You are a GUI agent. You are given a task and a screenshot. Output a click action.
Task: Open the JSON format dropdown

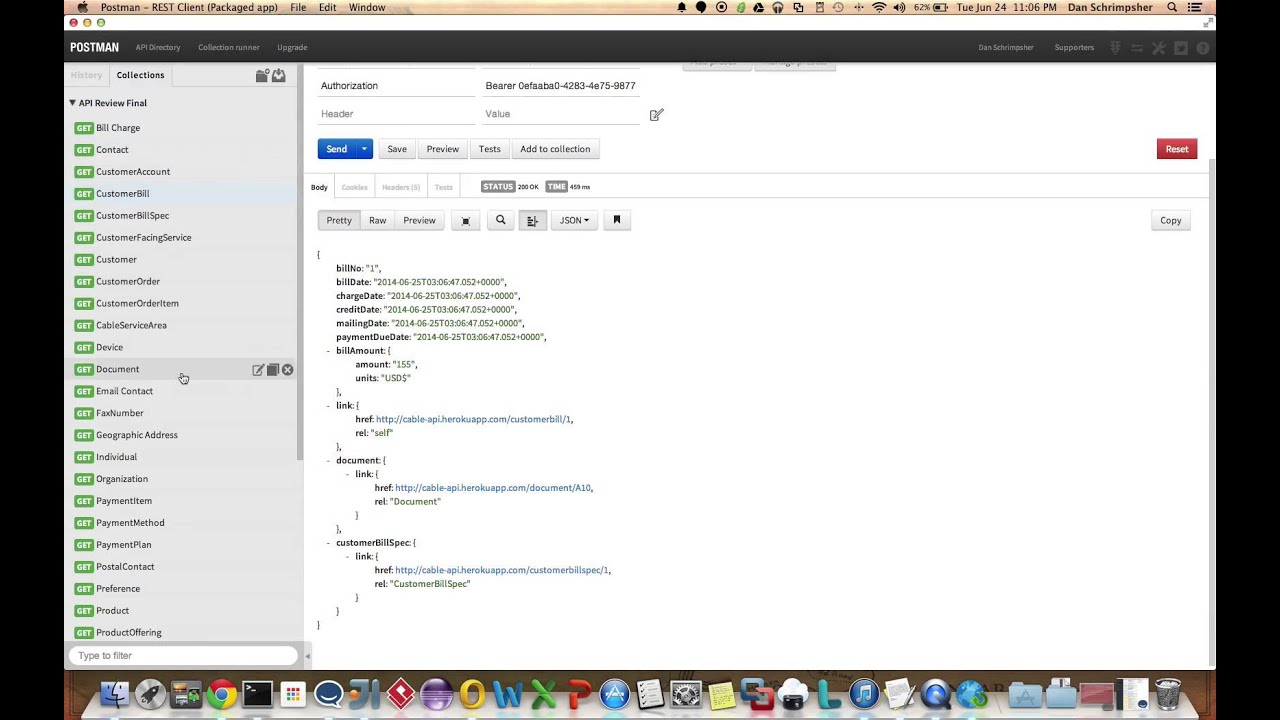click(x=574, y=220)
